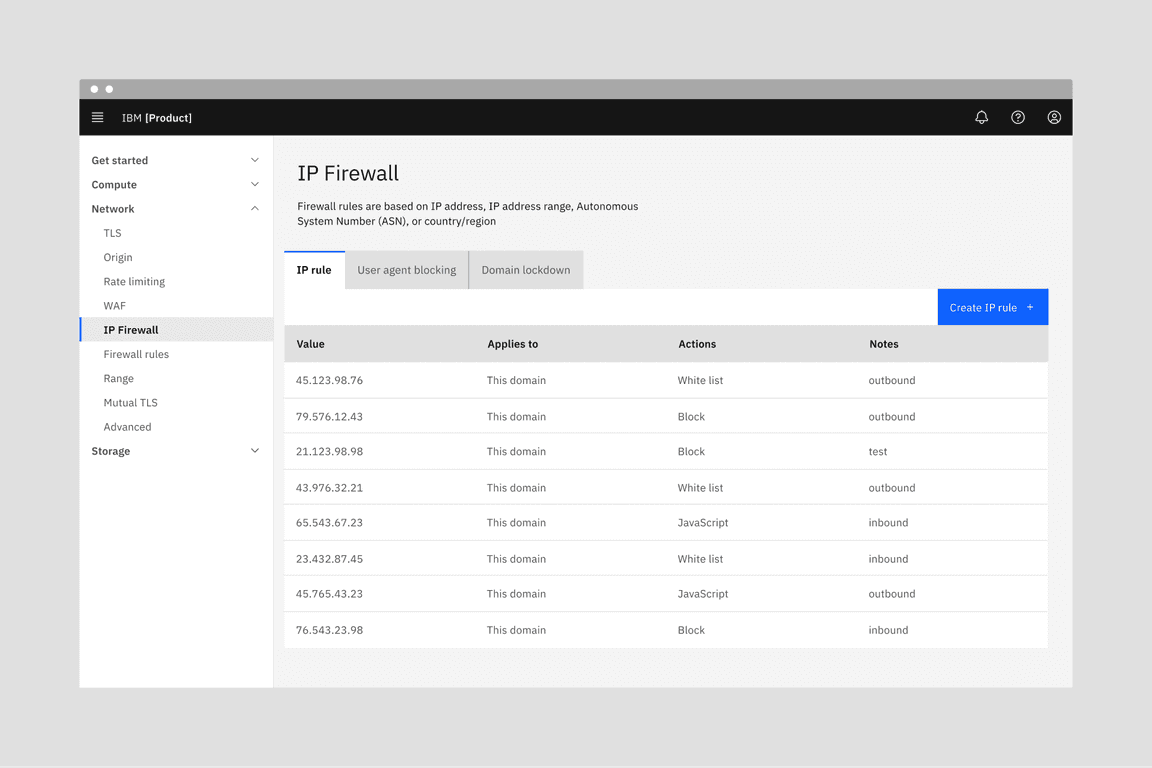Click the IBM [Product] header title
Viewport: 1152px width, 768px height.
pos(157,118)
